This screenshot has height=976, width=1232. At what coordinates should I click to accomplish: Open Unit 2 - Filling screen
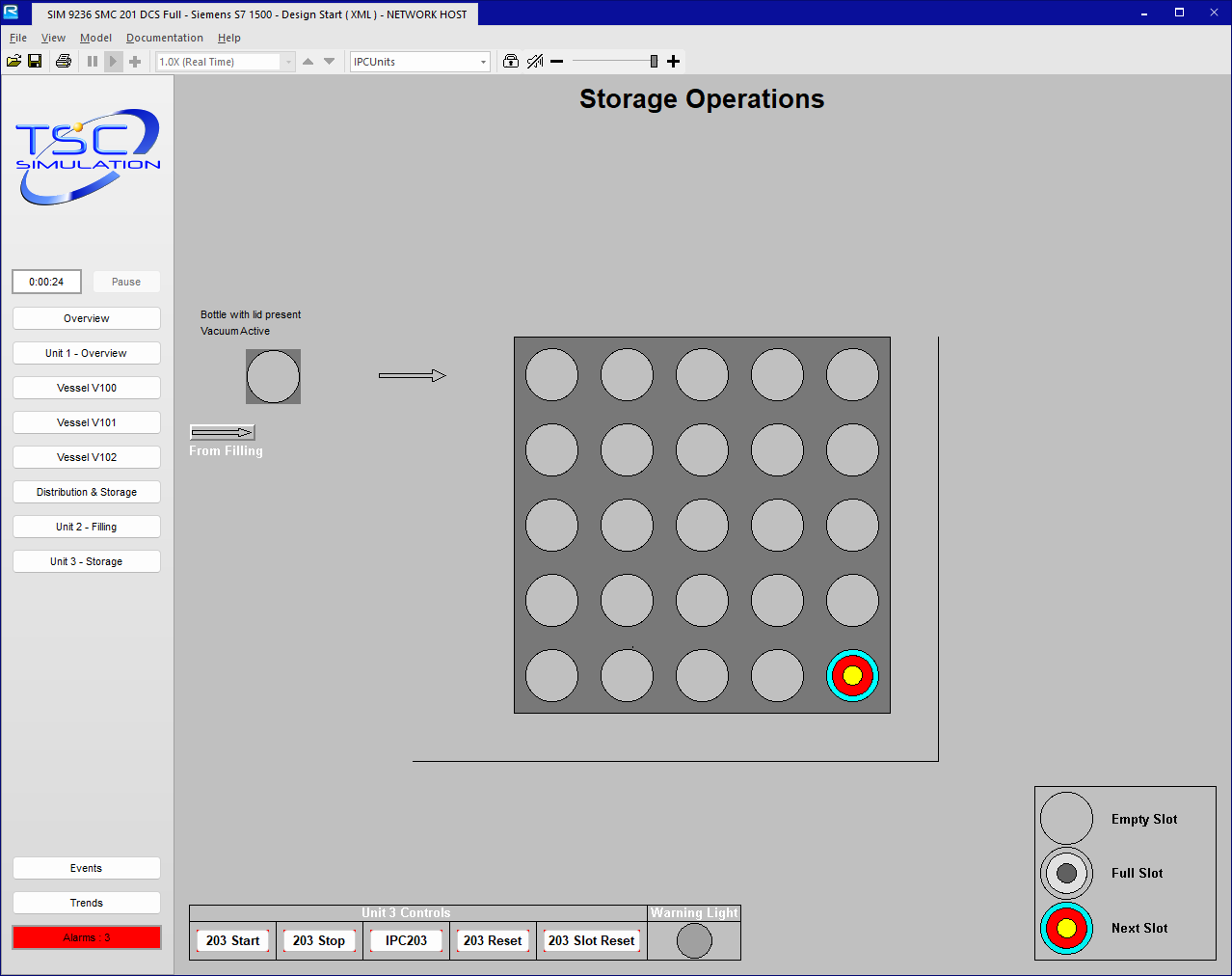click(87, 527)
